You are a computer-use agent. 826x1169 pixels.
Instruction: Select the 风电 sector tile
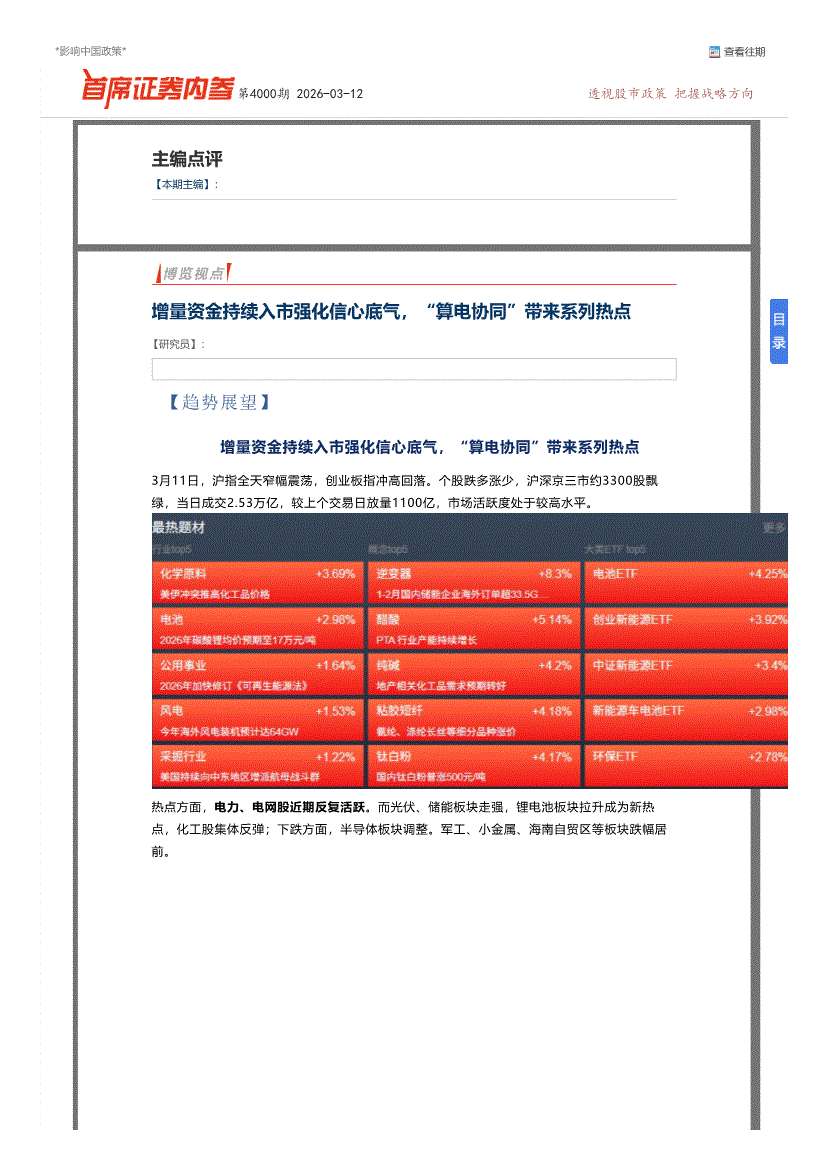click(x=257, y=719)
